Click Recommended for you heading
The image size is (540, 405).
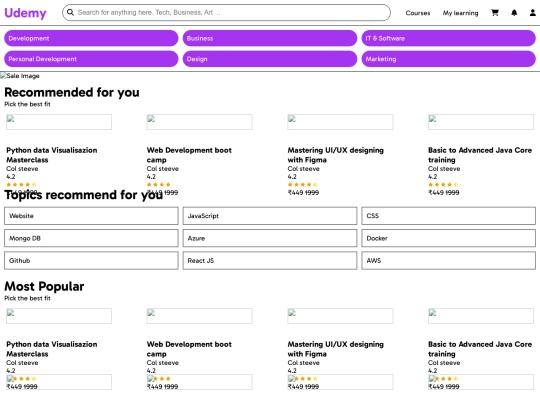pyautogui.click(x=72, y=92)
